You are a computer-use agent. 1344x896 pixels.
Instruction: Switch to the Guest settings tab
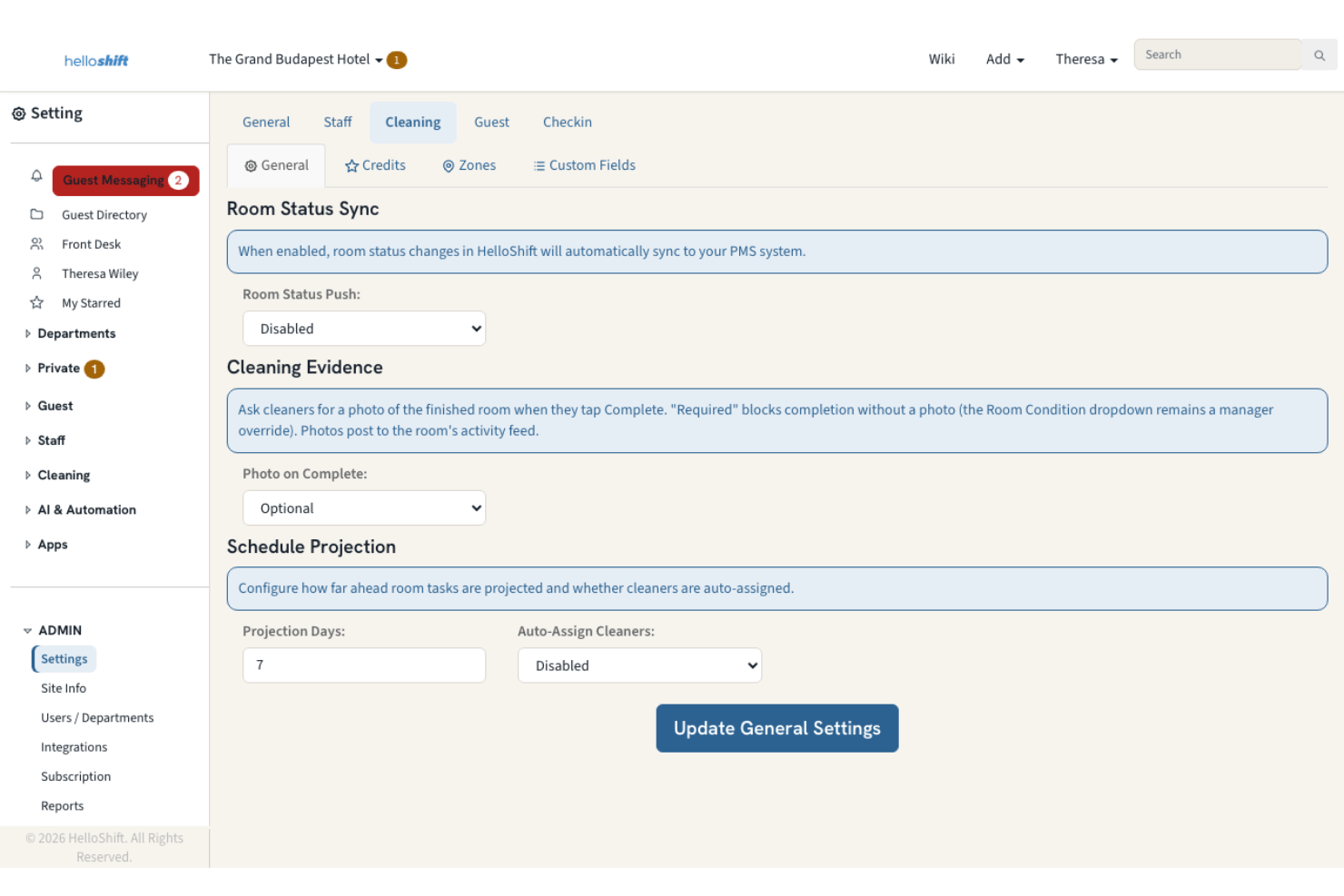(491, 123)
